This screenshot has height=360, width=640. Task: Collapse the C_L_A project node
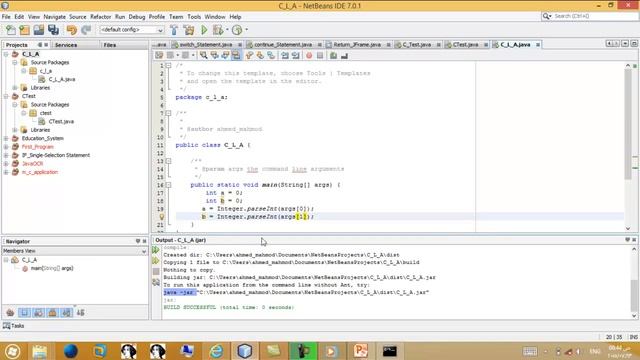[x=6, y=54]
